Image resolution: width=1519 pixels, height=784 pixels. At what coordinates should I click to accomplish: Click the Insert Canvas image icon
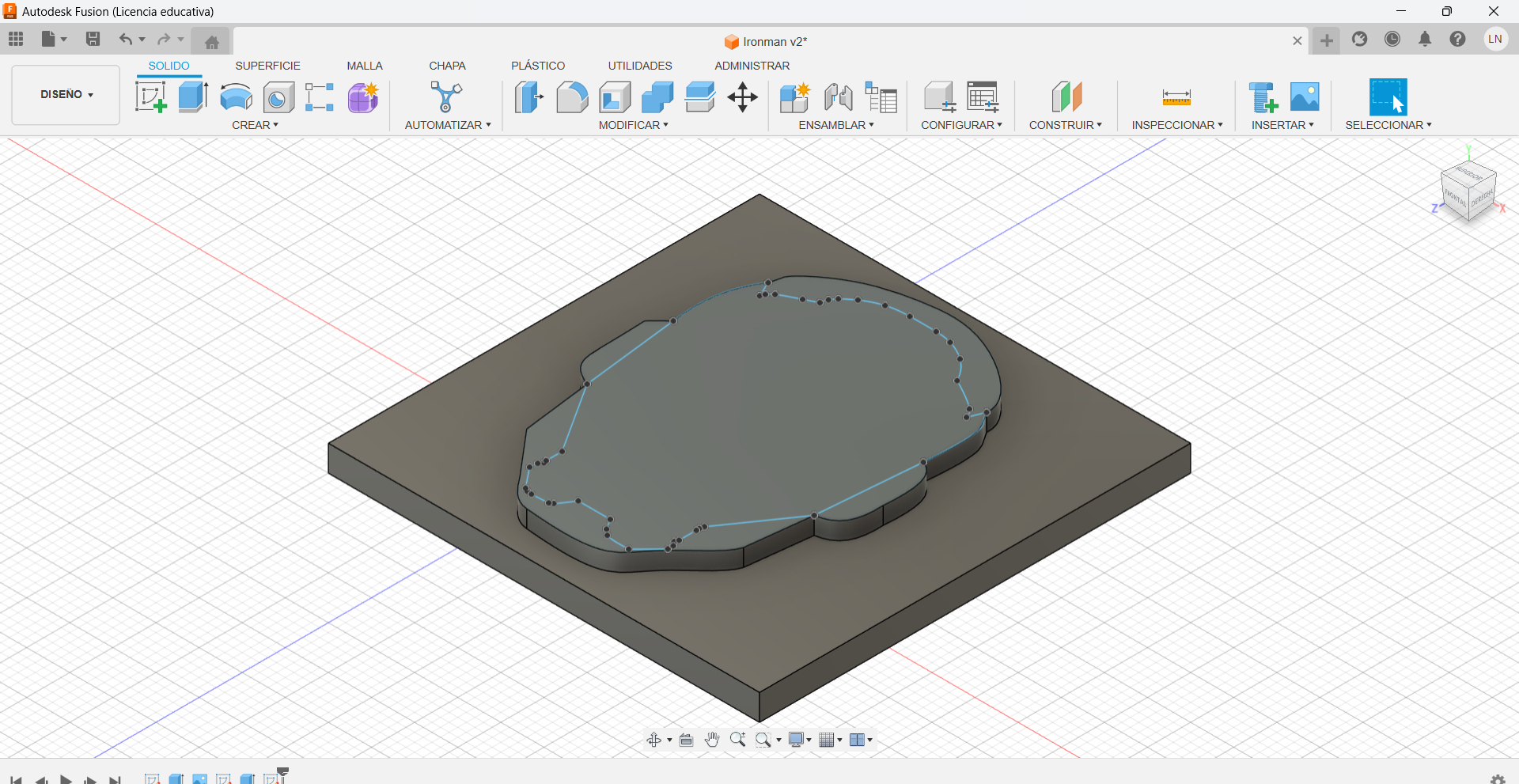point(1305,97)
